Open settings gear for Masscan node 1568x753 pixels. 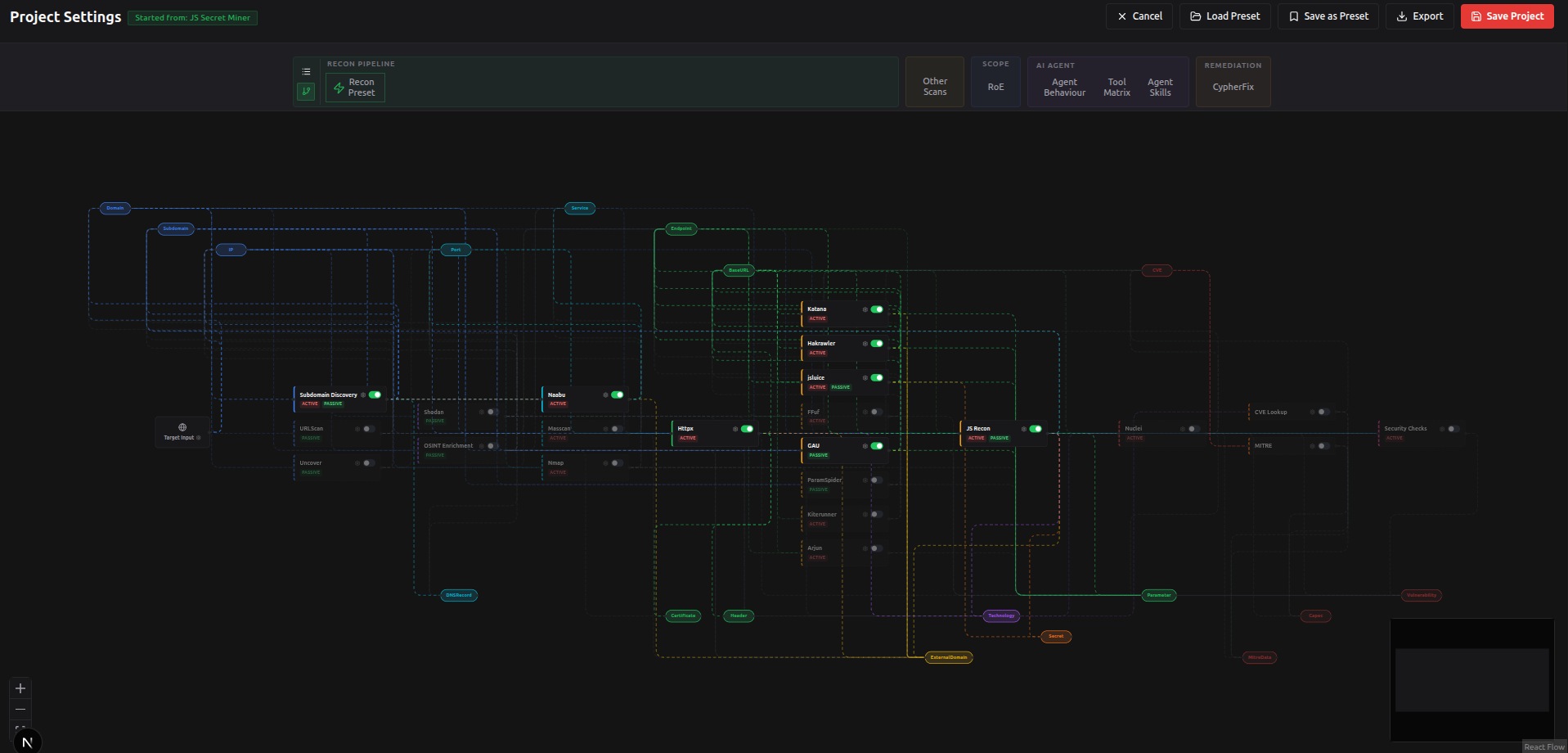click(x=605, y=429)
